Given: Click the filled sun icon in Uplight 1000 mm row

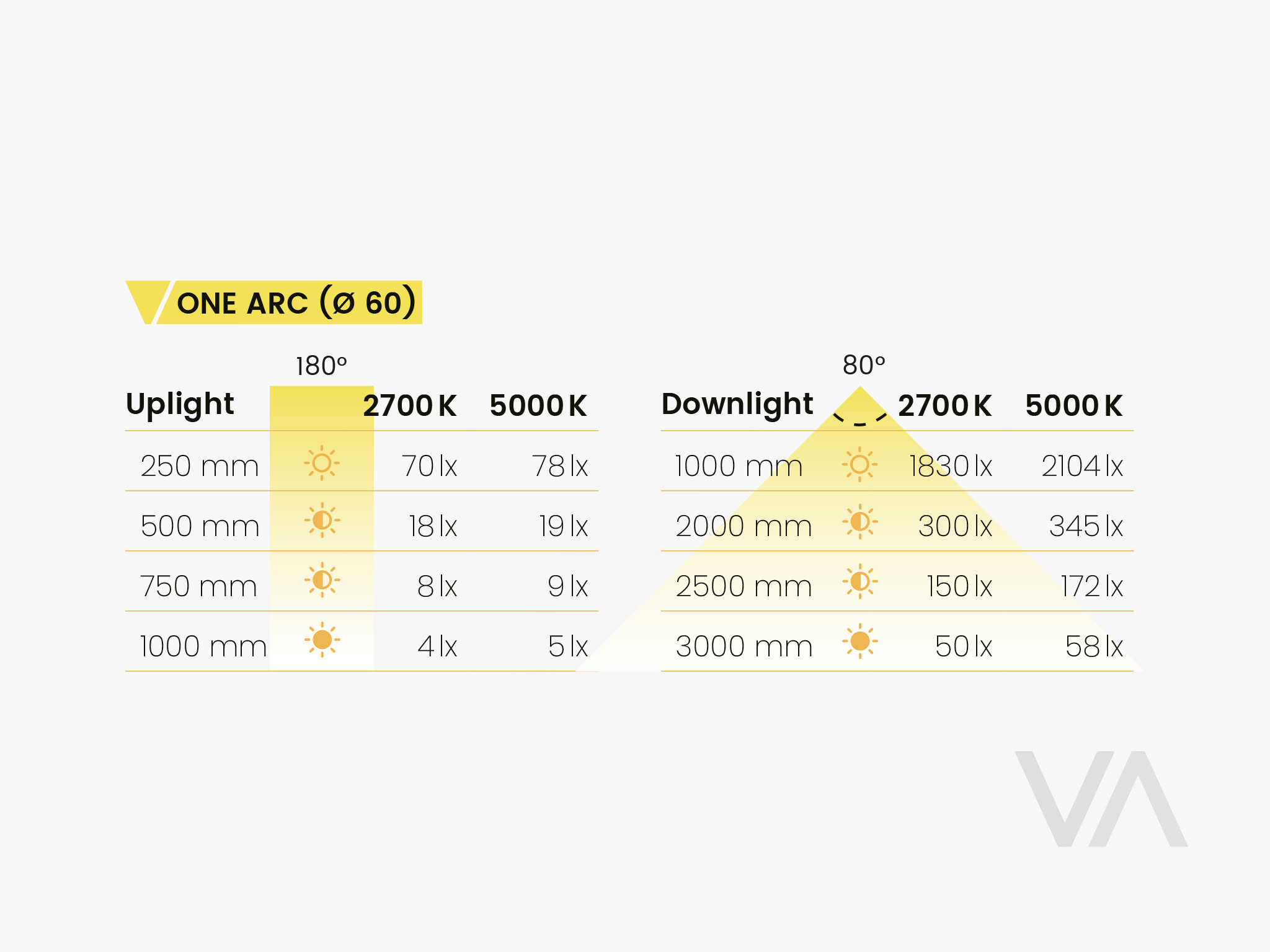Looking at the screenshot, I should point(322,640).
